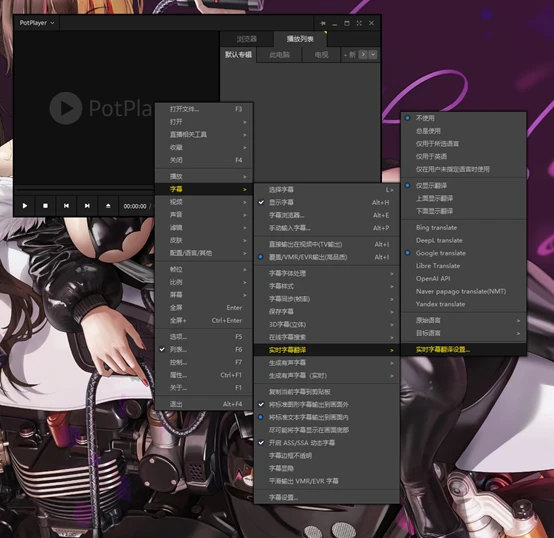Expand the 打开 submenu
This screenshot has height=538, width=554.
[204, 122]
